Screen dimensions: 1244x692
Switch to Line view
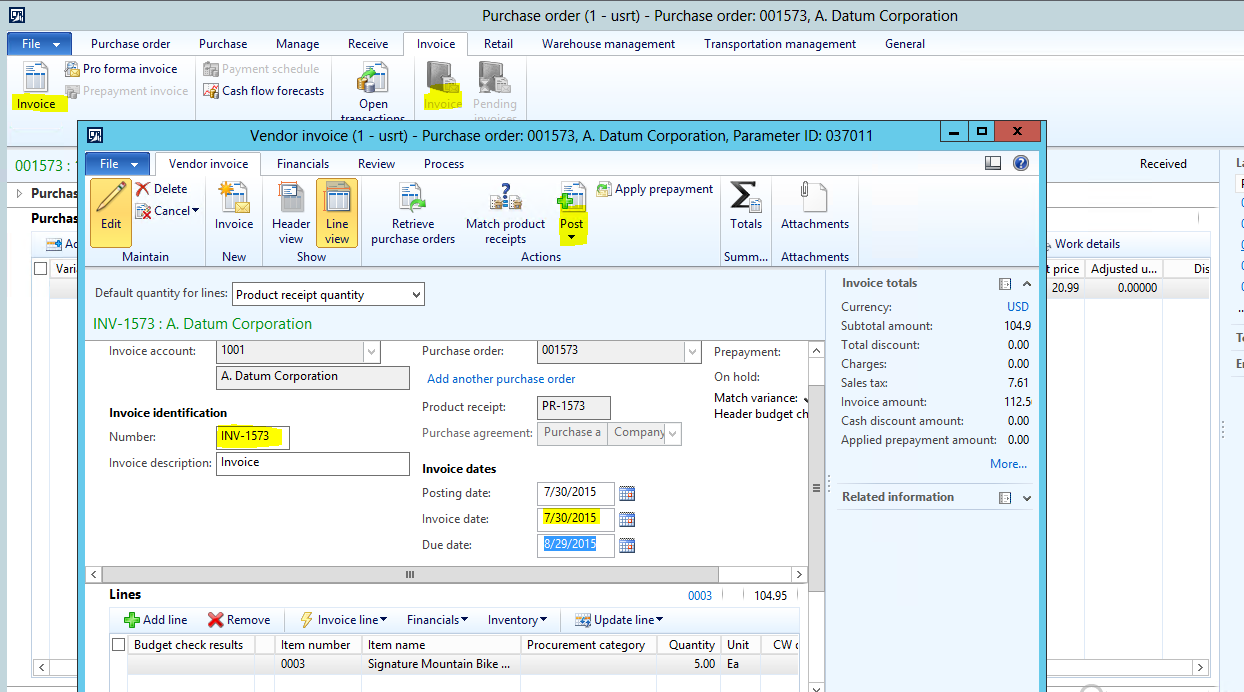click(x=337, y=213)
